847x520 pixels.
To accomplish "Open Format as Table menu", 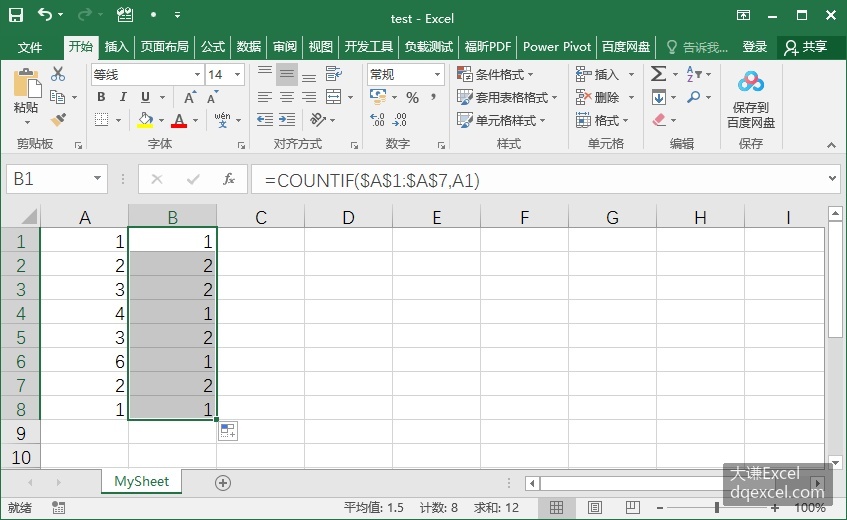I will [507, 97].
